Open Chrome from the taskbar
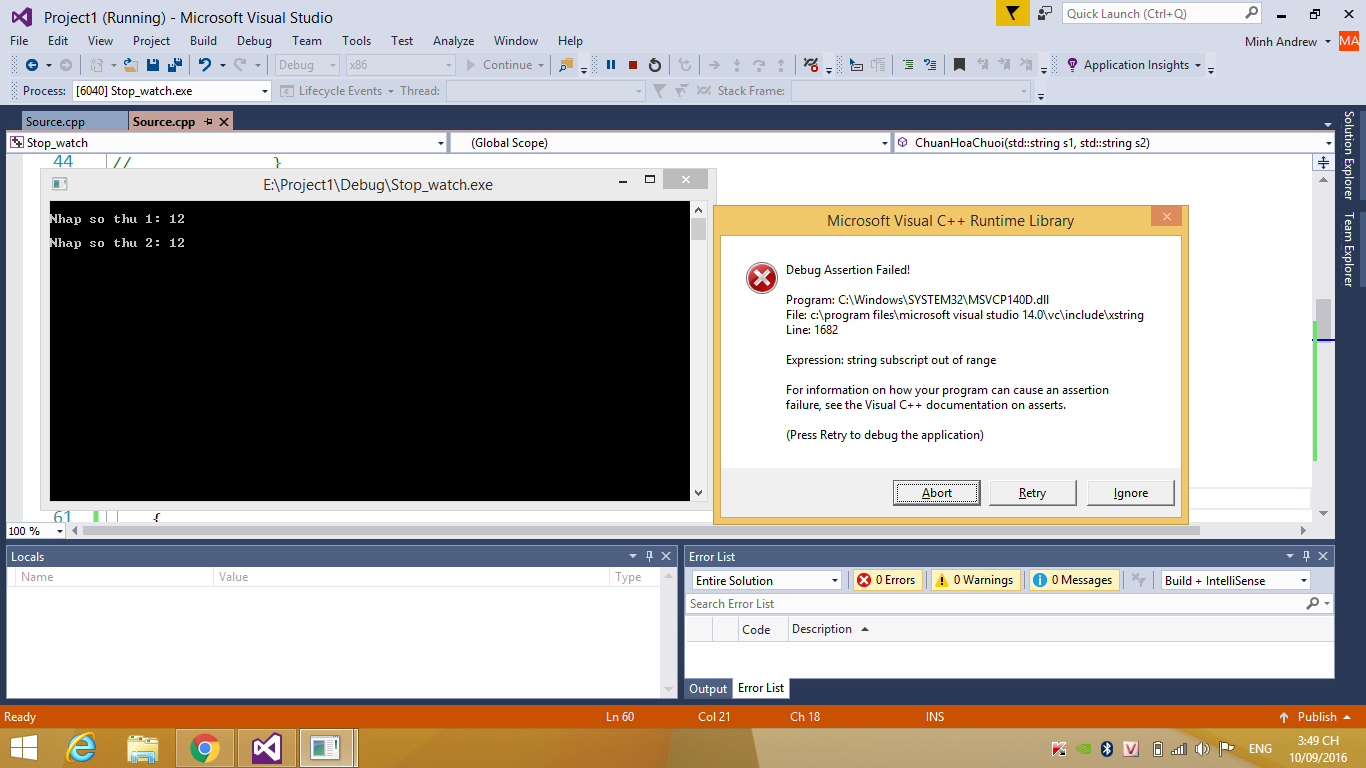Image resolution: width=1366 pixels, height=768 pixels. tap(205, 748)
